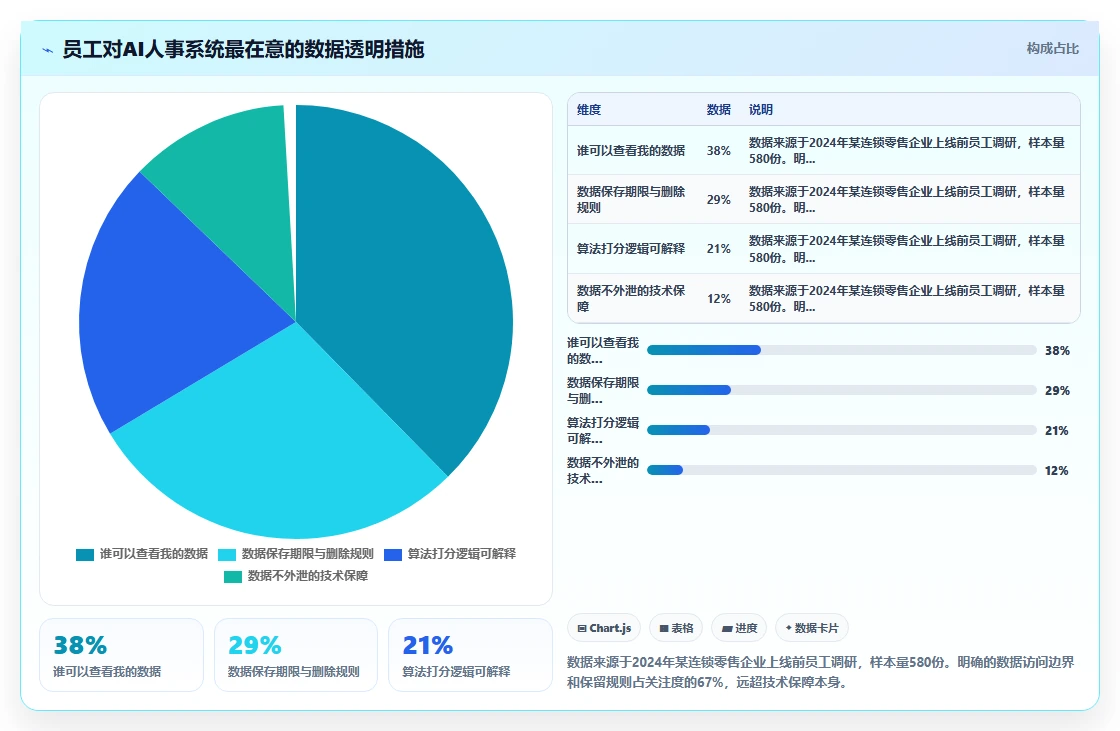The image size is (1120, 731).
Task: Click the 说明 column header
Action: pos(761,109)
